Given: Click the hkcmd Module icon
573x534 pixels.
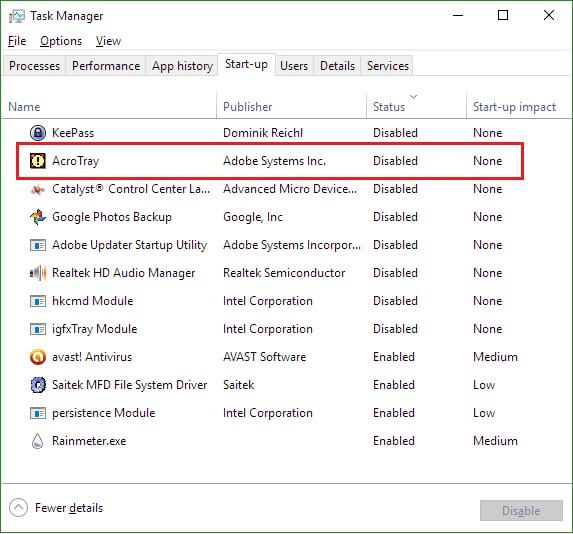Looking at the screenshot, I should pos(38,301).
